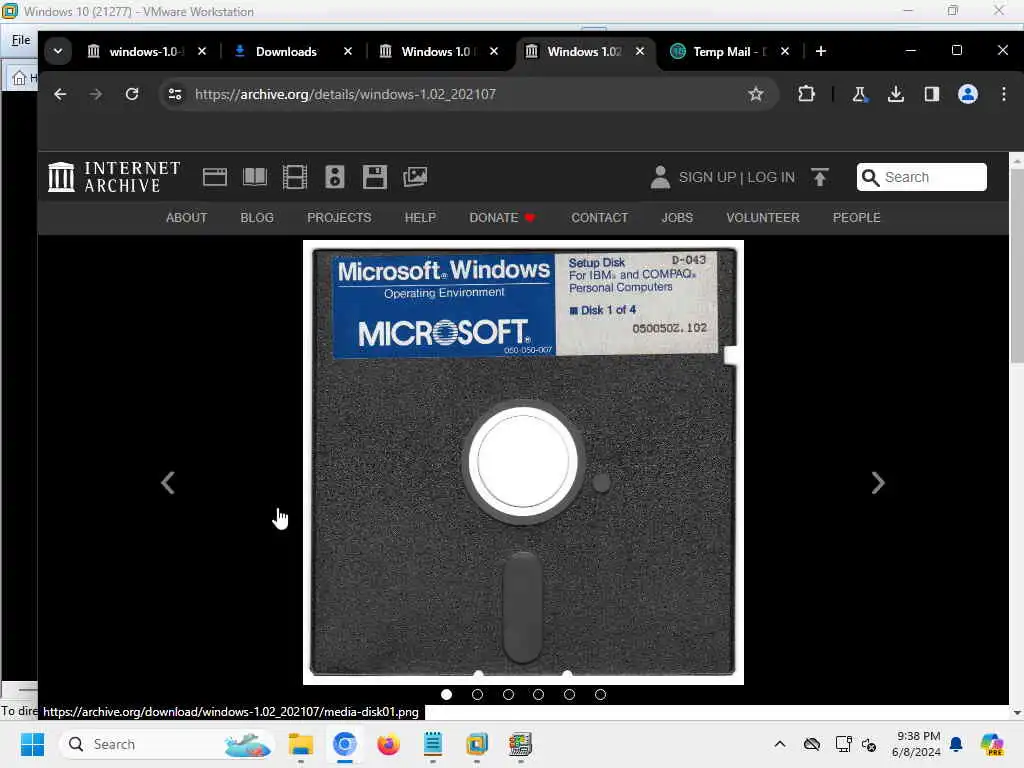Screen dimensions: 1024x768
Task: Open the Chrome three-dot menu
Action: point(1004,94)
